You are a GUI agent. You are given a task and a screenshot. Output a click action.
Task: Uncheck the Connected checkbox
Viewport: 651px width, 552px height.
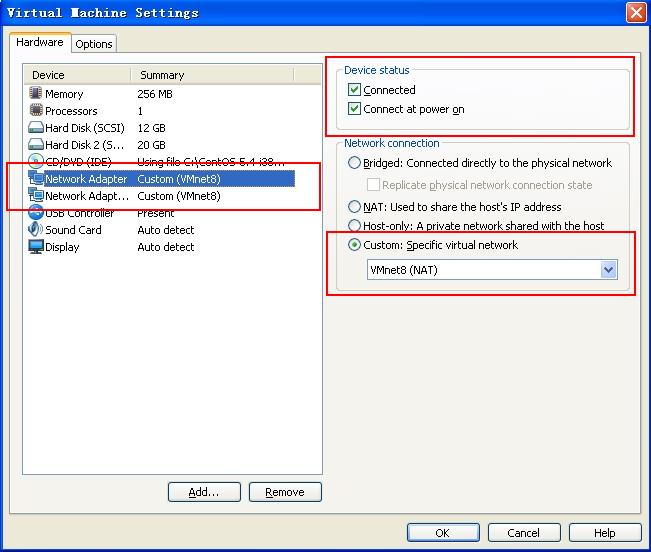click(x=354, y=90)
